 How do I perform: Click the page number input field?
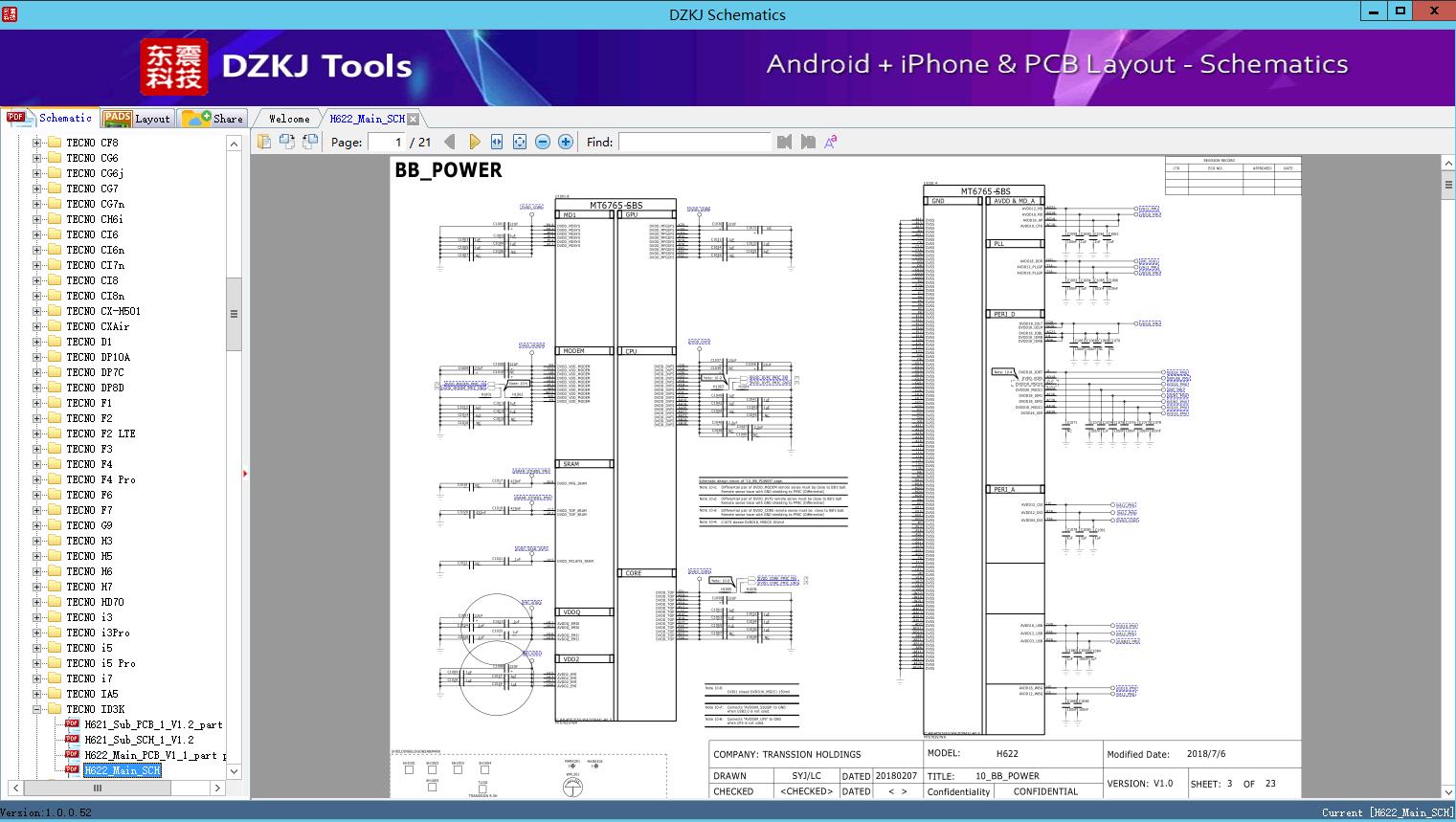[386, 142]
